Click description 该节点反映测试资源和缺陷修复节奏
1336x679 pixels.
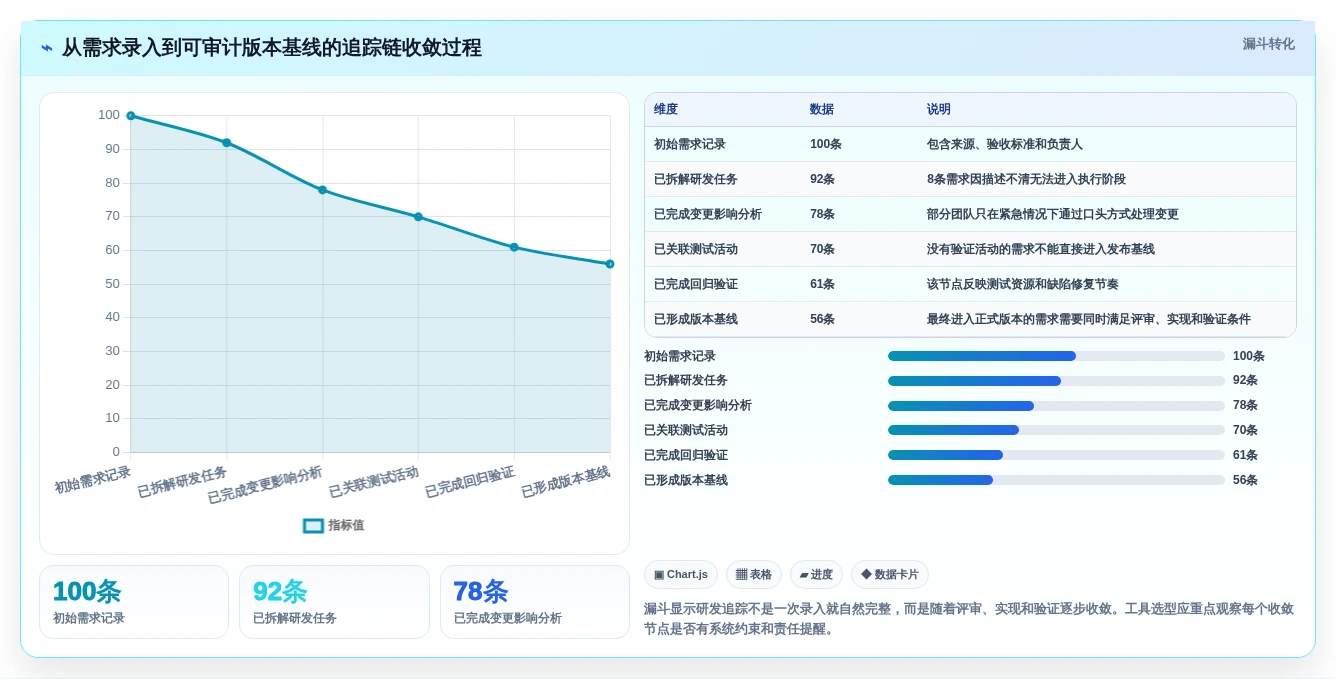click(x=1023, y=284)
